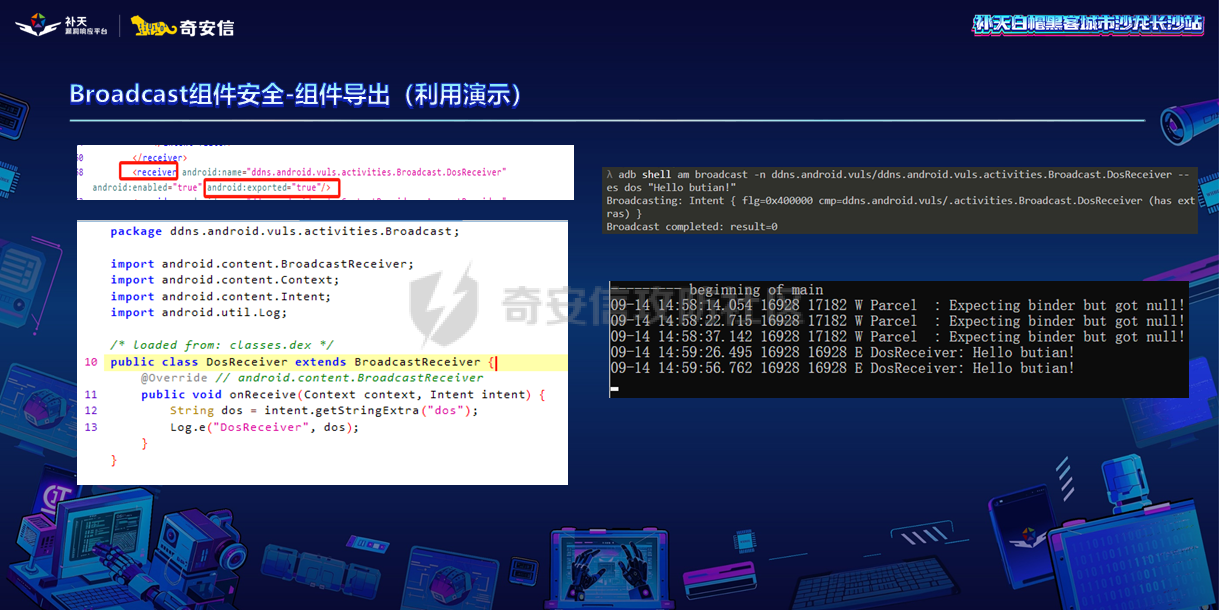
Task: Click the red text cursor after ReceiverBroadcastReceiver brace
Action: [495, 362]
